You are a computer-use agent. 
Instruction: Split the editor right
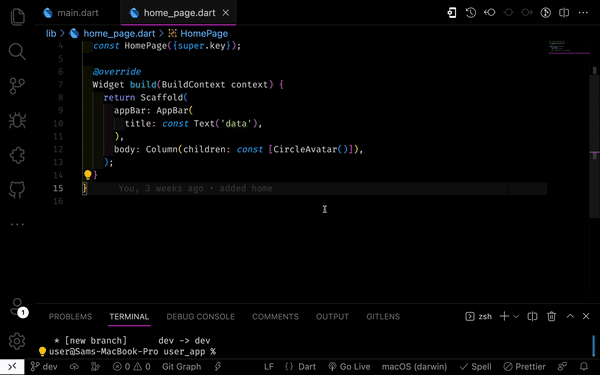tap(564, 13)
